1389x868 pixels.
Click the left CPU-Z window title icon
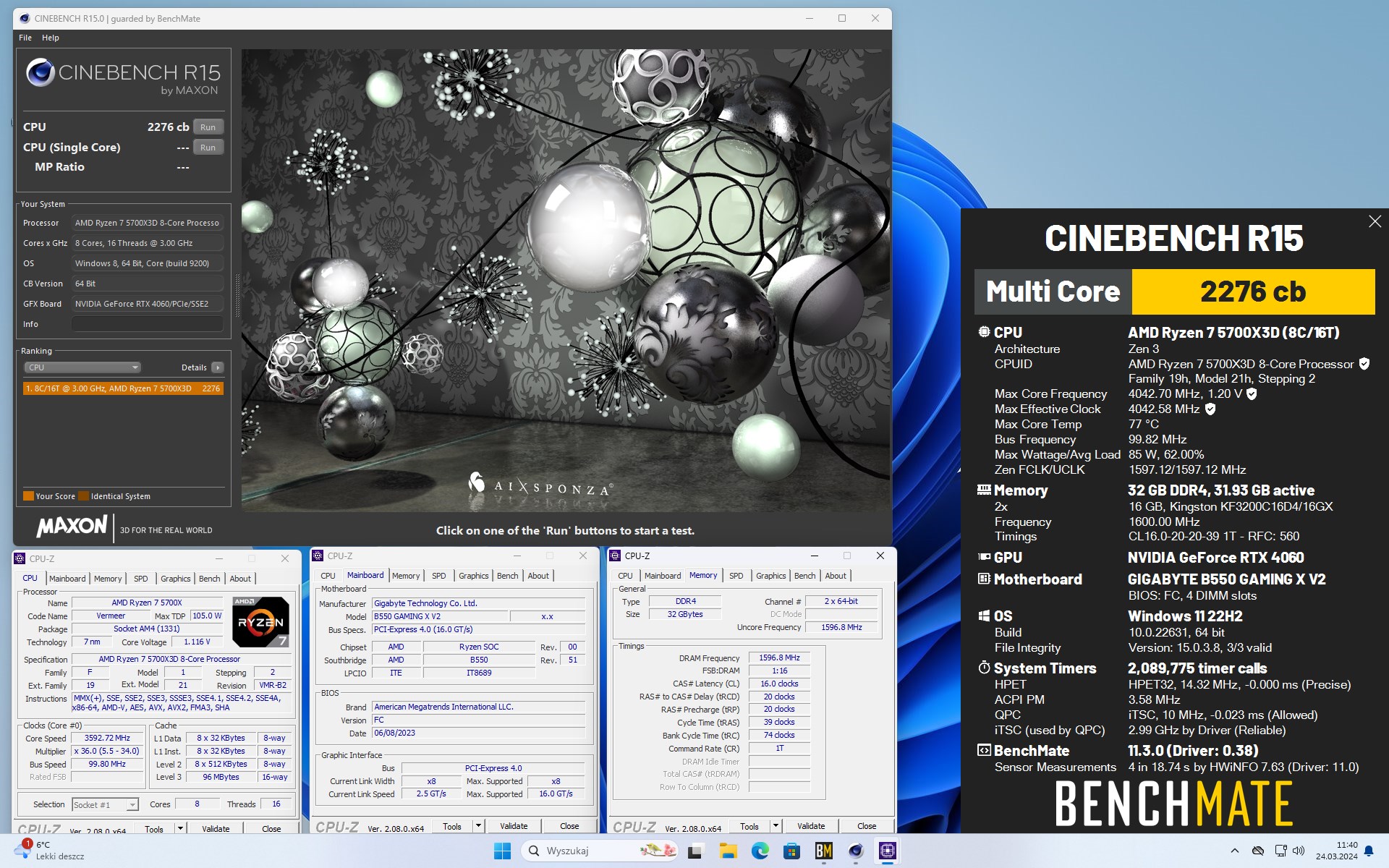pyautogui.click(x=20, y=558)
